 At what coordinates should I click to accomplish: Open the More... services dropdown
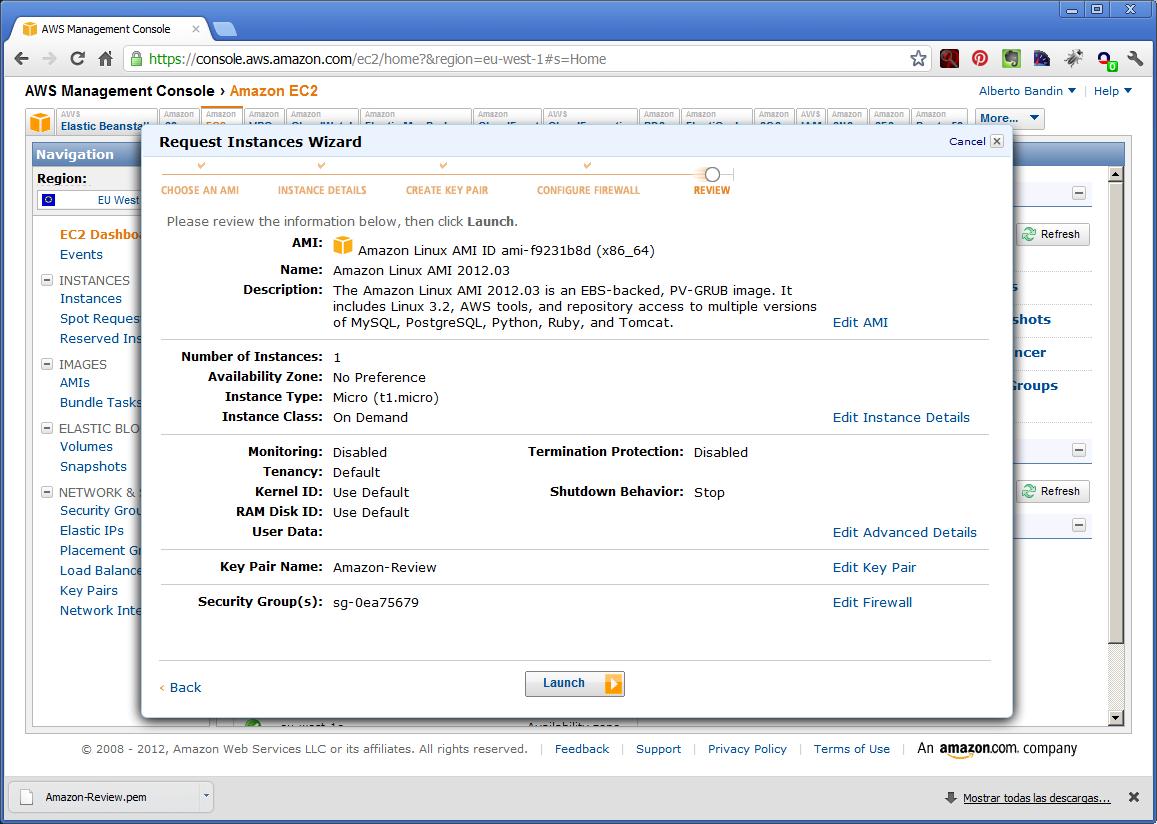1009,118
